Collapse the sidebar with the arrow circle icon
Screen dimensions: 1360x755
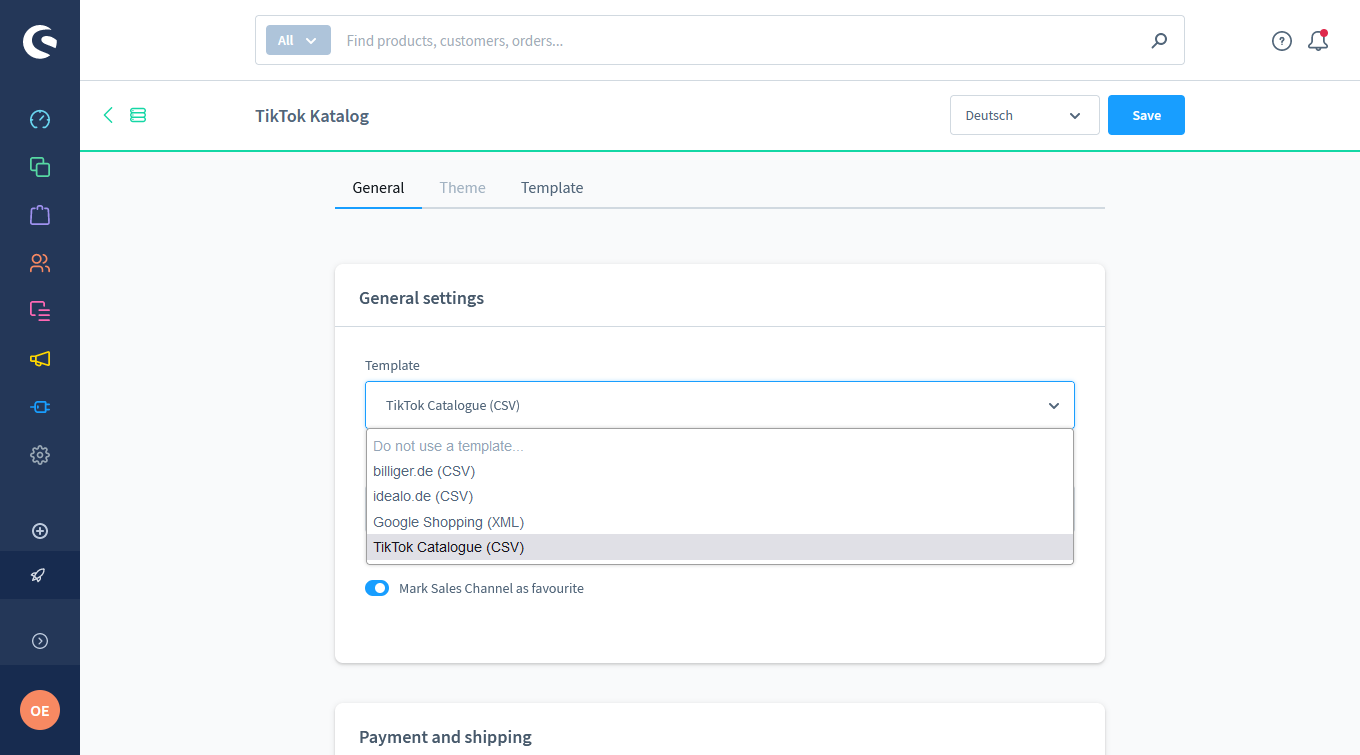[40, 641]
